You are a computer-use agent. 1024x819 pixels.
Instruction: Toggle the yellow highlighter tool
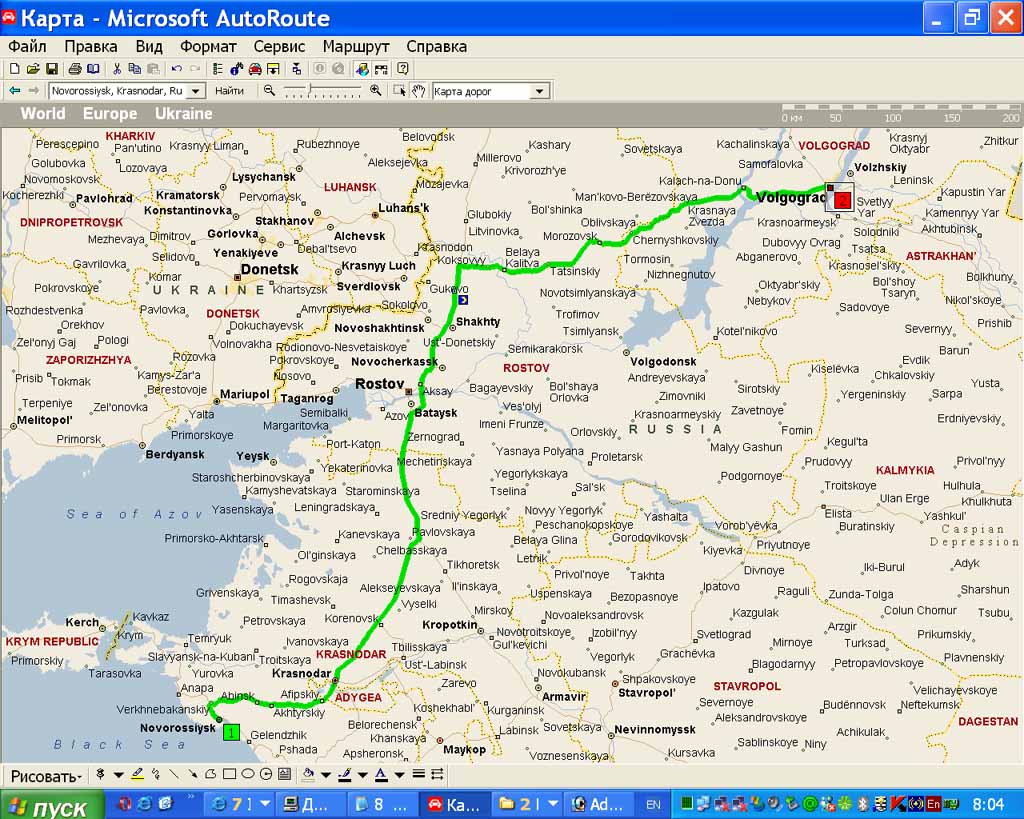tap(137, 775)
